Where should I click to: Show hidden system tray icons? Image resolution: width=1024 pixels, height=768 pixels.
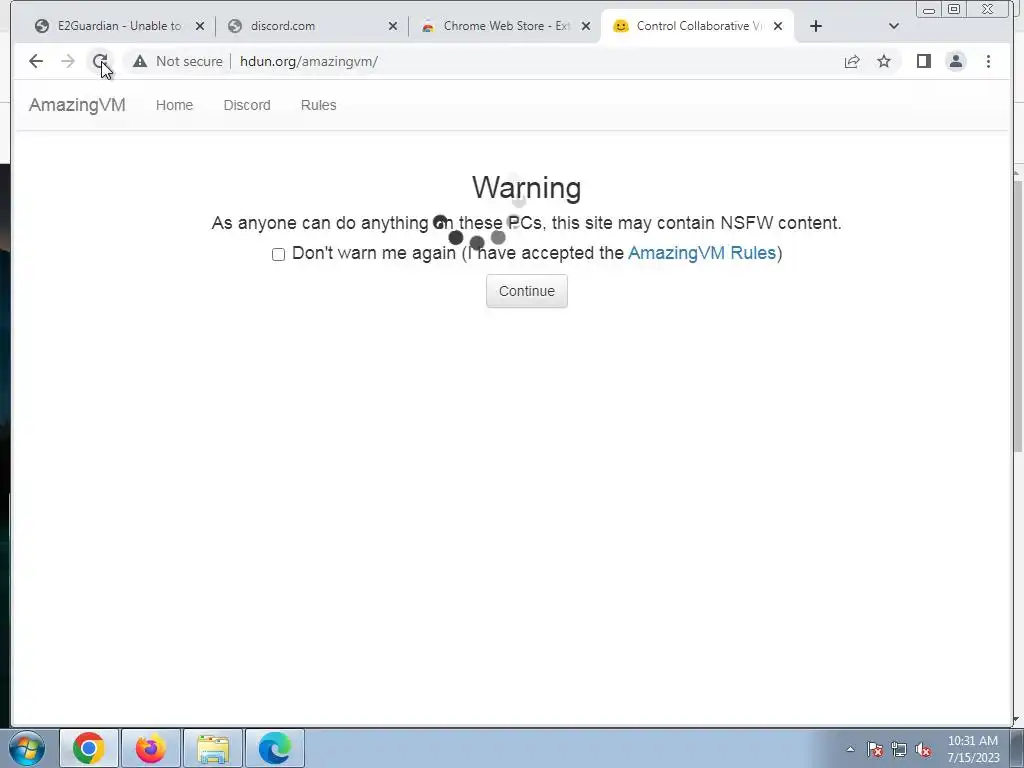coord(850,749)
